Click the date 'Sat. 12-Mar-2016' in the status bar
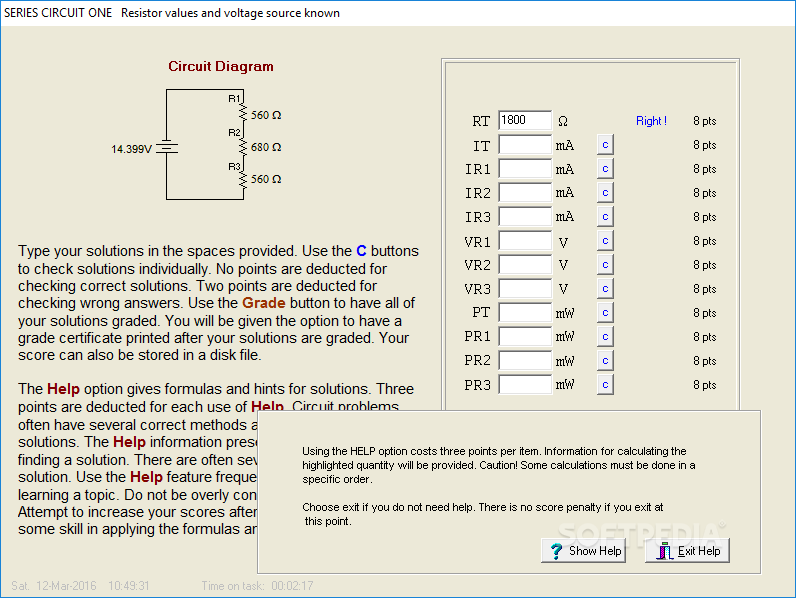The image size is (796, 598). coord(54,586)
